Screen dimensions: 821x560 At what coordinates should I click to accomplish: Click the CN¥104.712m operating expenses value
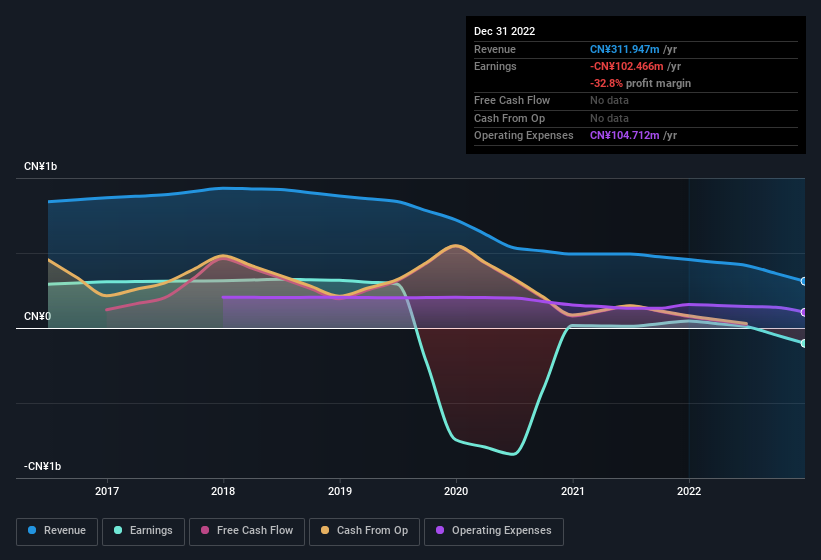(x=625, y=135)
